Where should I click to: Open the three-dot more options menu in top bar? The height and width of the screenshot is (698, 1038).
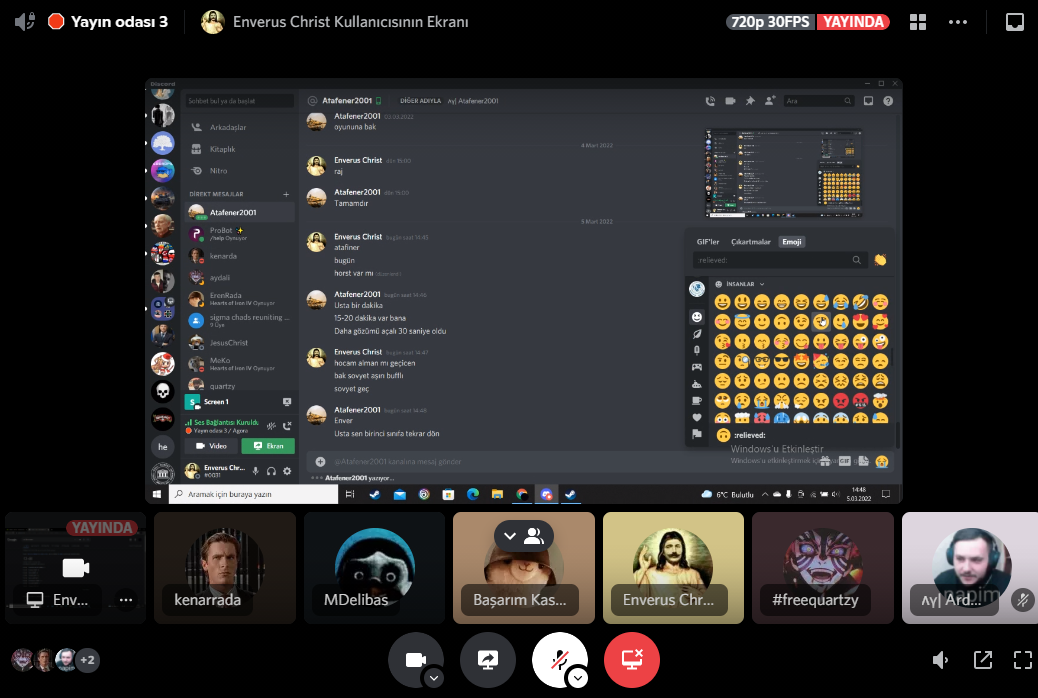point(957,22)
